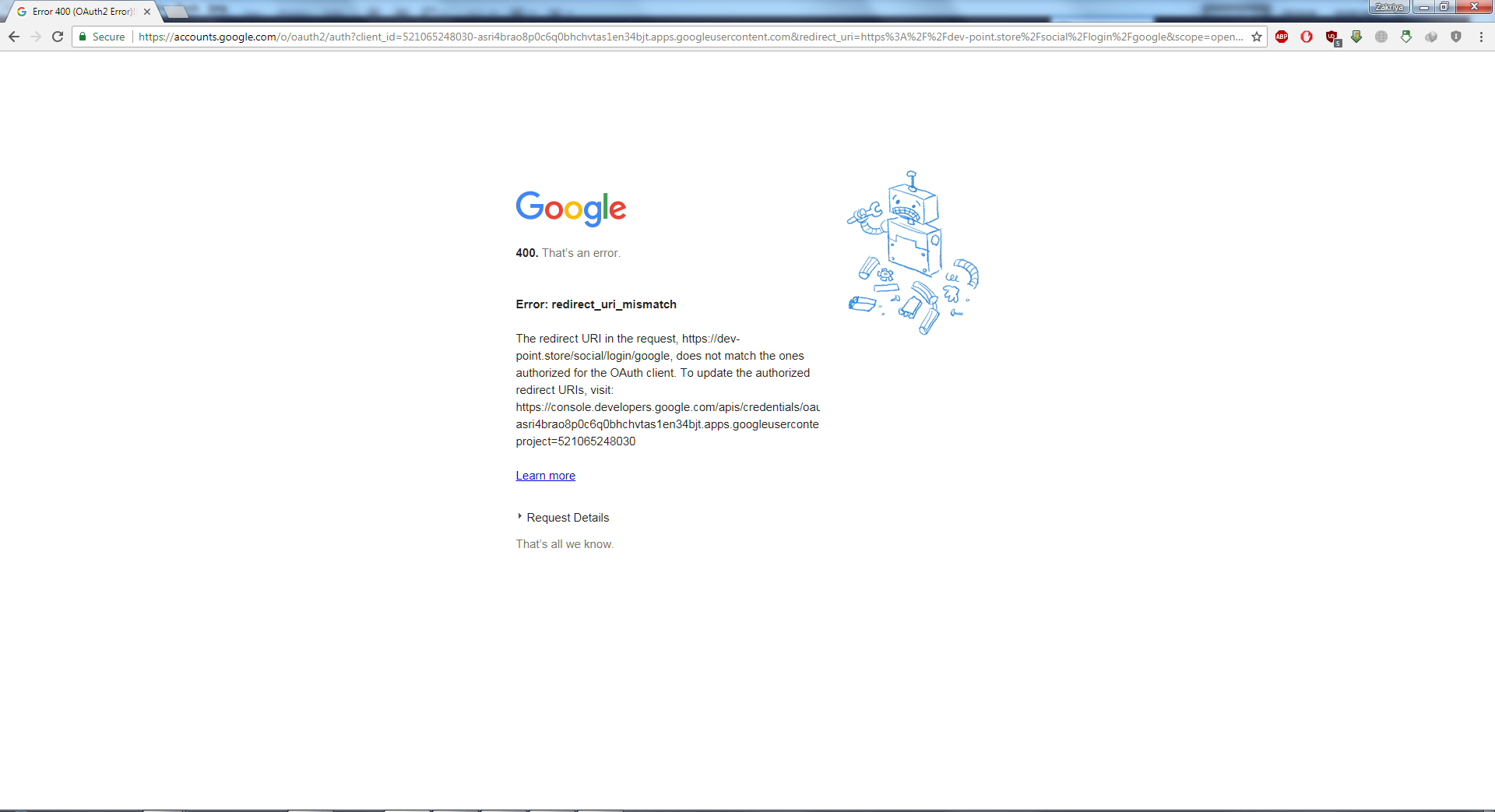Follow the Learn more link
The height and width of the screenshot is (812, 1495).
[545, 476]
